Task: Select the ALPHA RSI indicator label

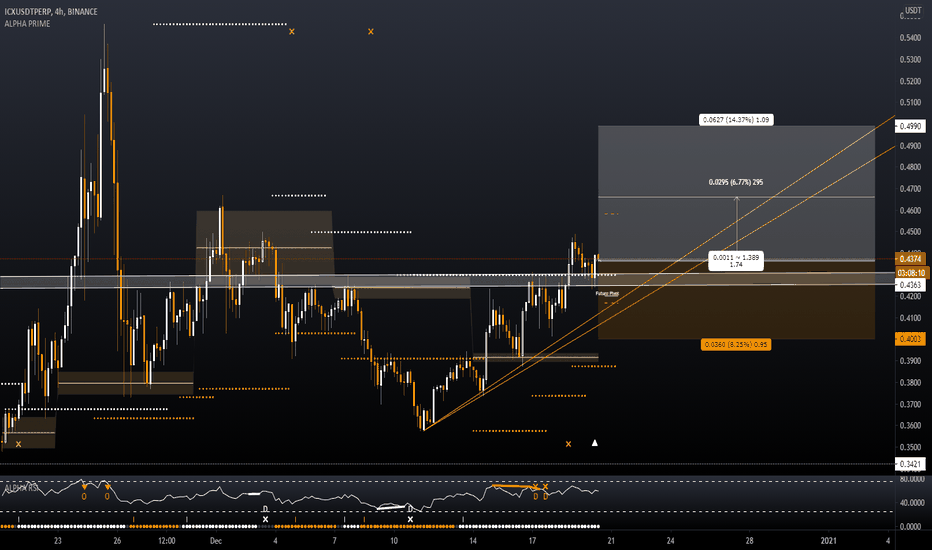Action: tap(21, 488)
